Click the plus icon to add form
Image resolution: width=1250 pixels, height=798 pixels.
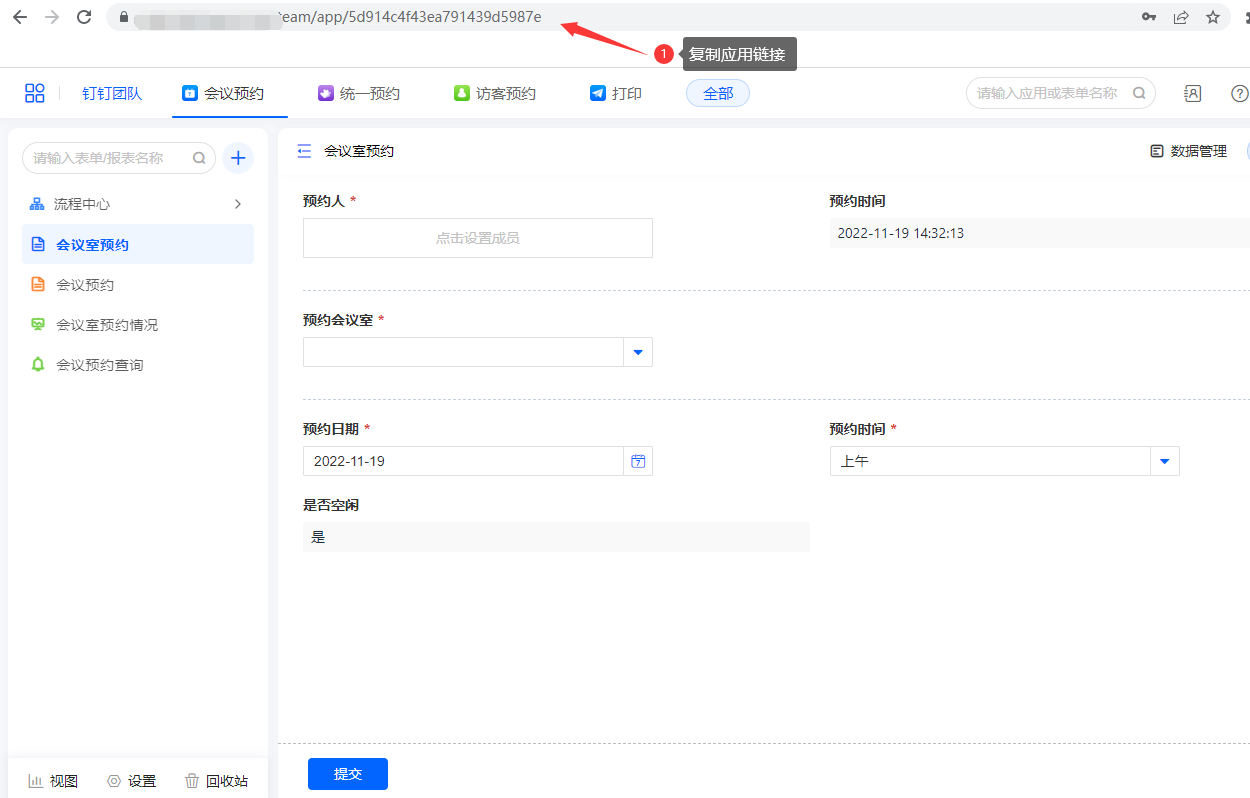[x=238, y=158]
